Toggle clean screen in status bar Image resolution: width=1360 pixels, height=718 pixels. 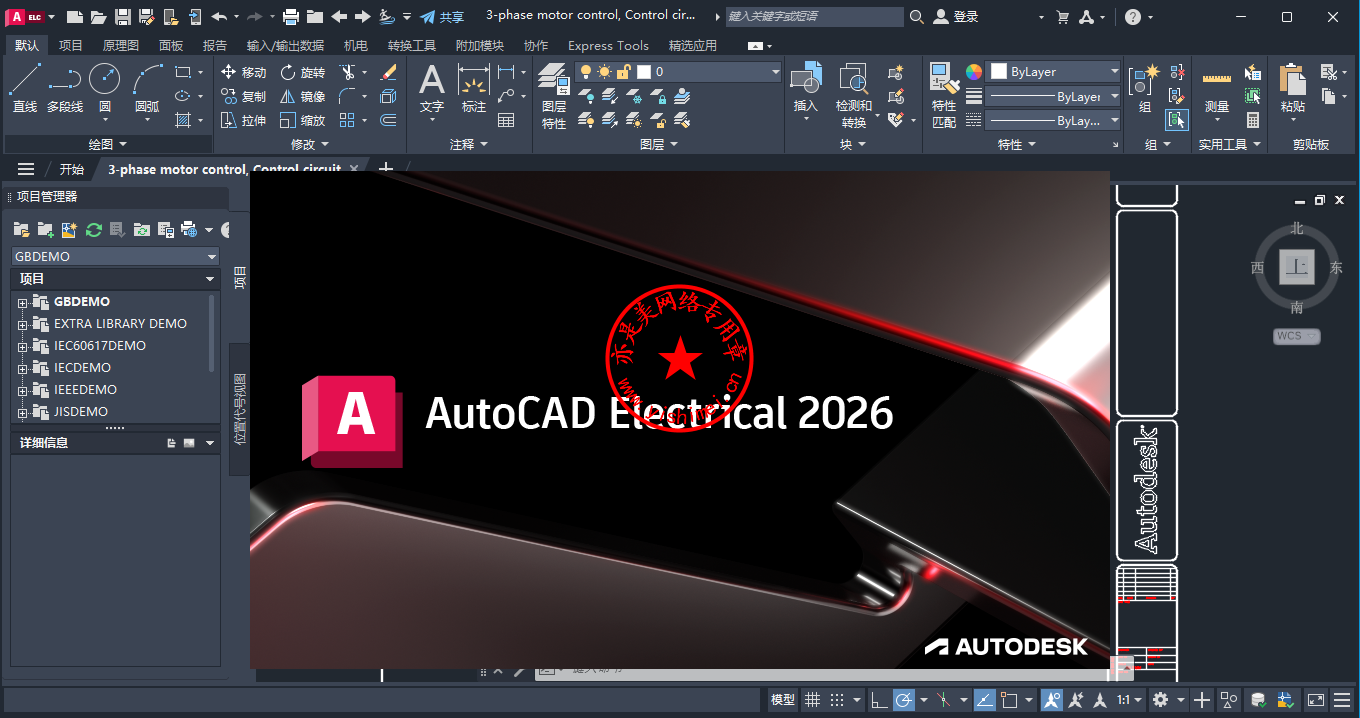[x=1317, y=700]
